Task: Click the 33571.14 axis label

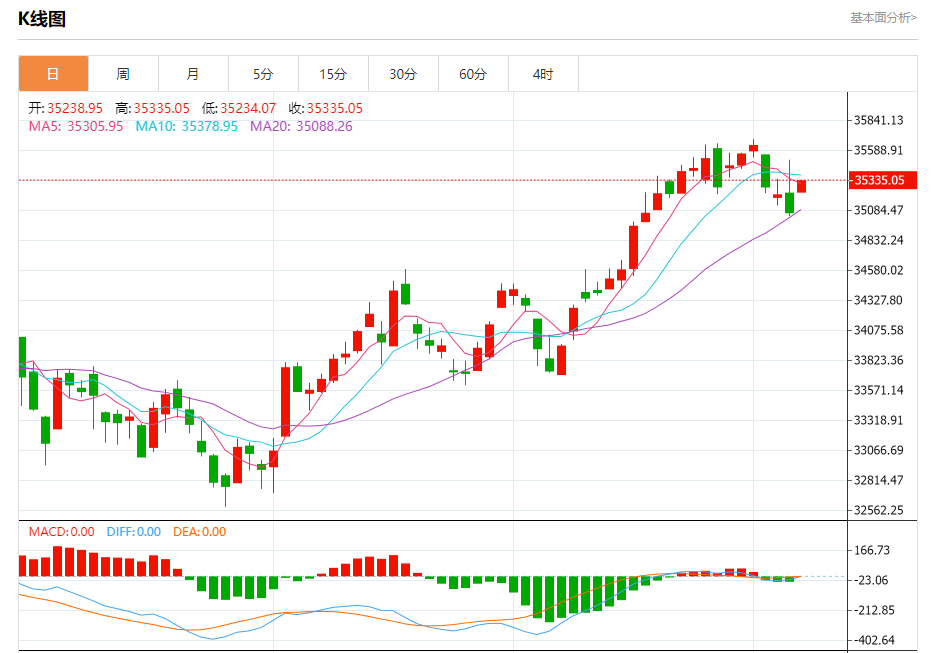Action: tap(878, 390)
